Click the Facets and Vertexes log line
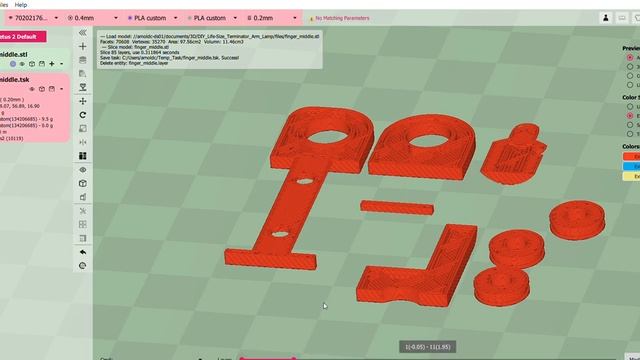The height and width of the screenshot is (360, 640). [172, 42]
